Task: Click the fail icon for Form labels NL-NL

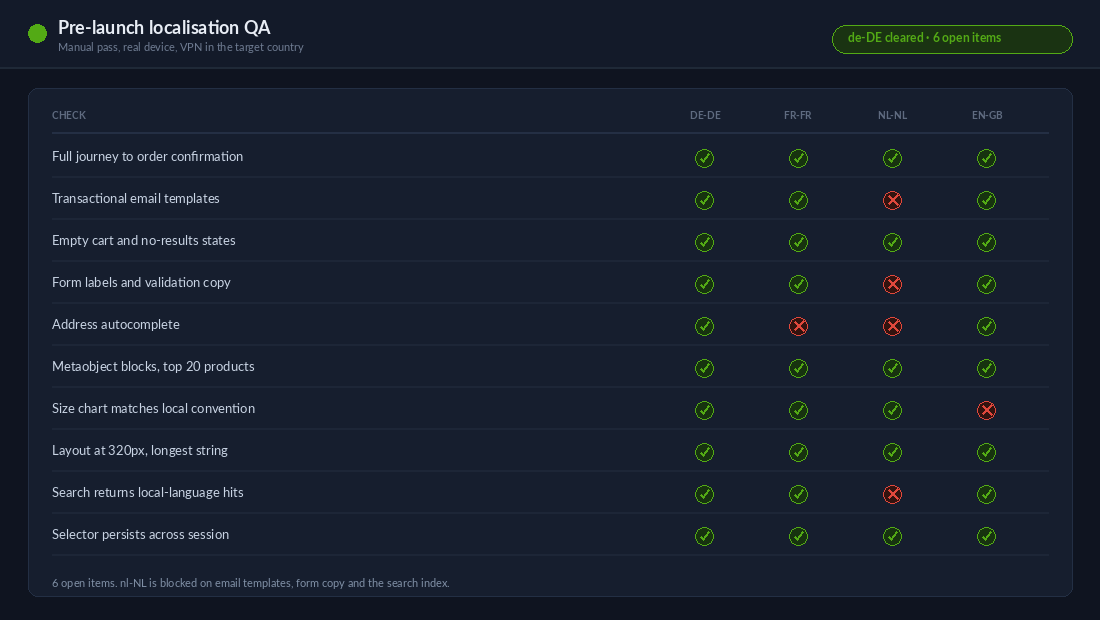Action: pos(892,285)
